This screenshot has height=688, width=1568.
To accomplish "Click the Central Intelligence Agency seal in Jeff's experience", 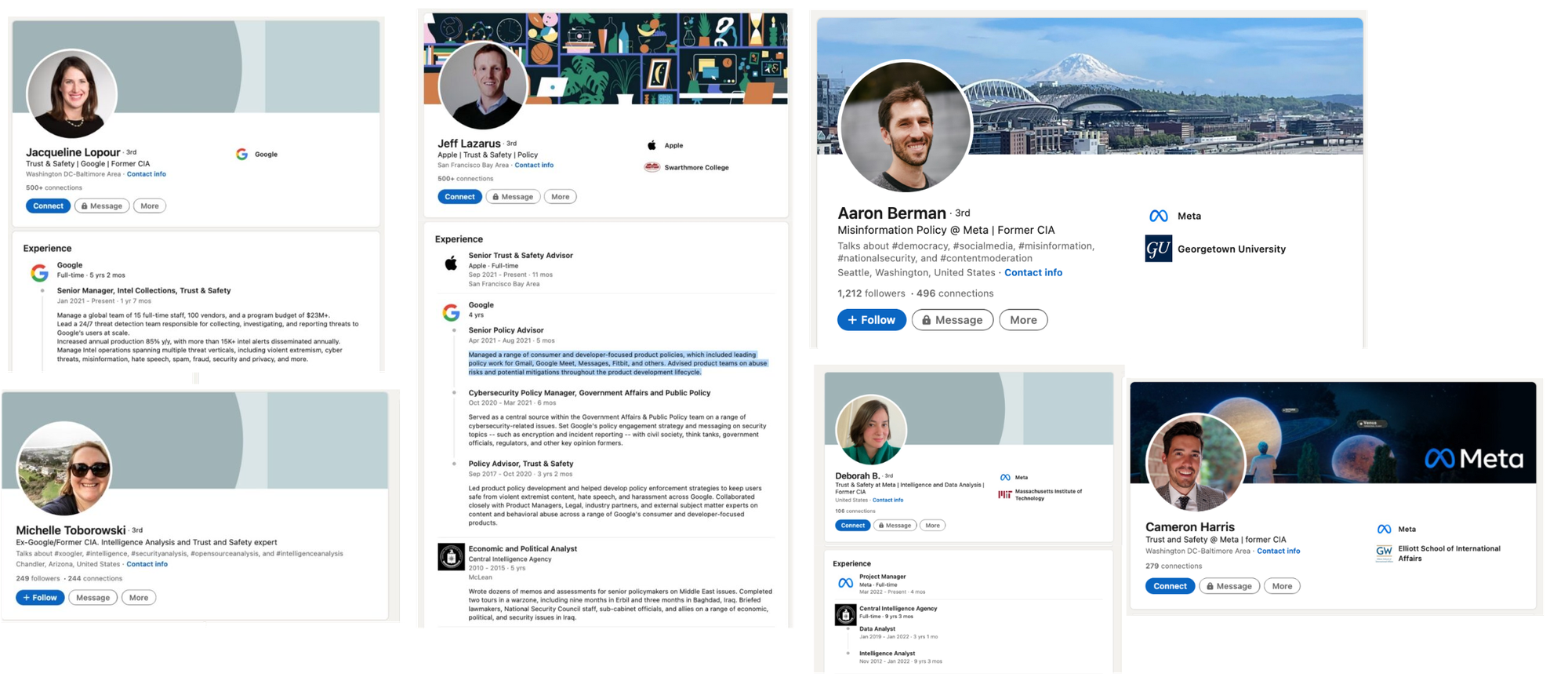I will click(x=451, y=557).
